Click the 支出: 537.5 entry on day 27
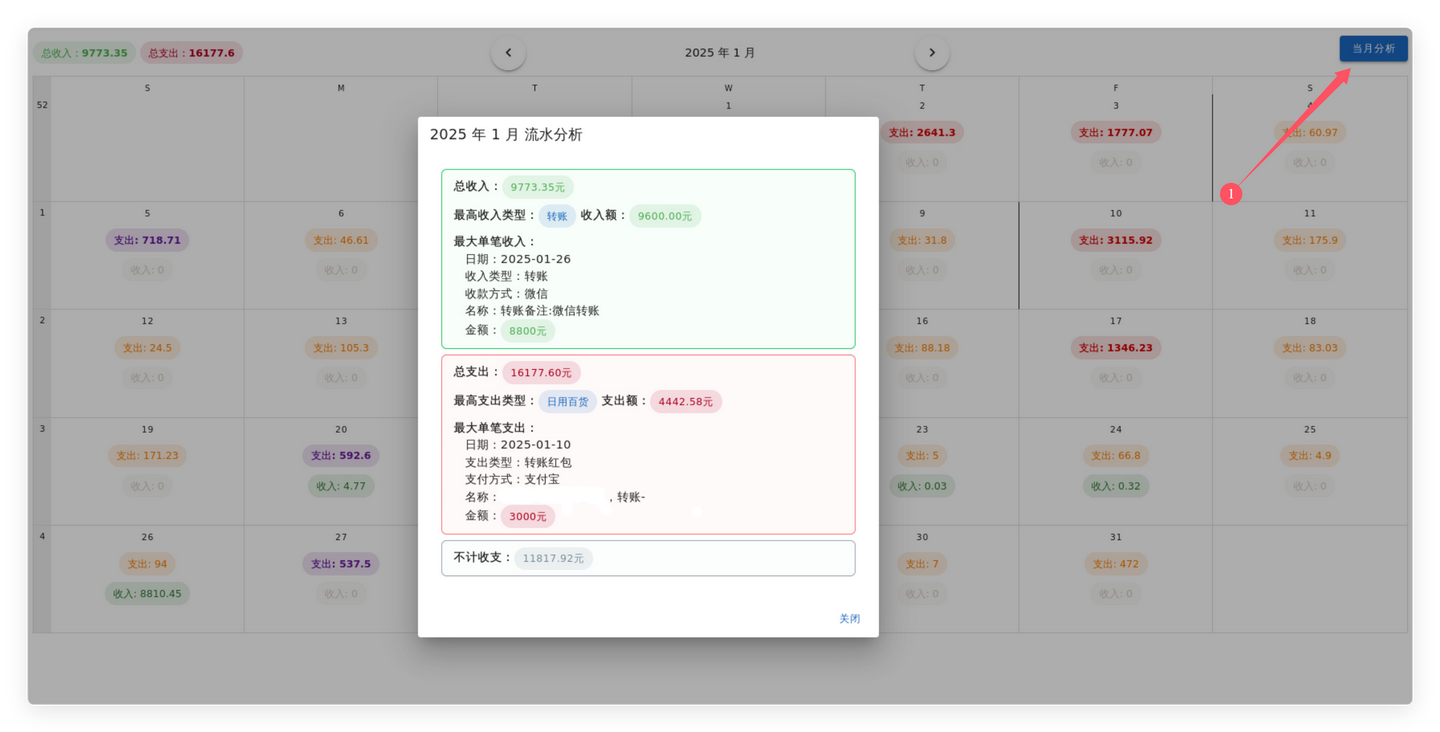This screenshot has width=1440, height=732. [x=341, y=563]
